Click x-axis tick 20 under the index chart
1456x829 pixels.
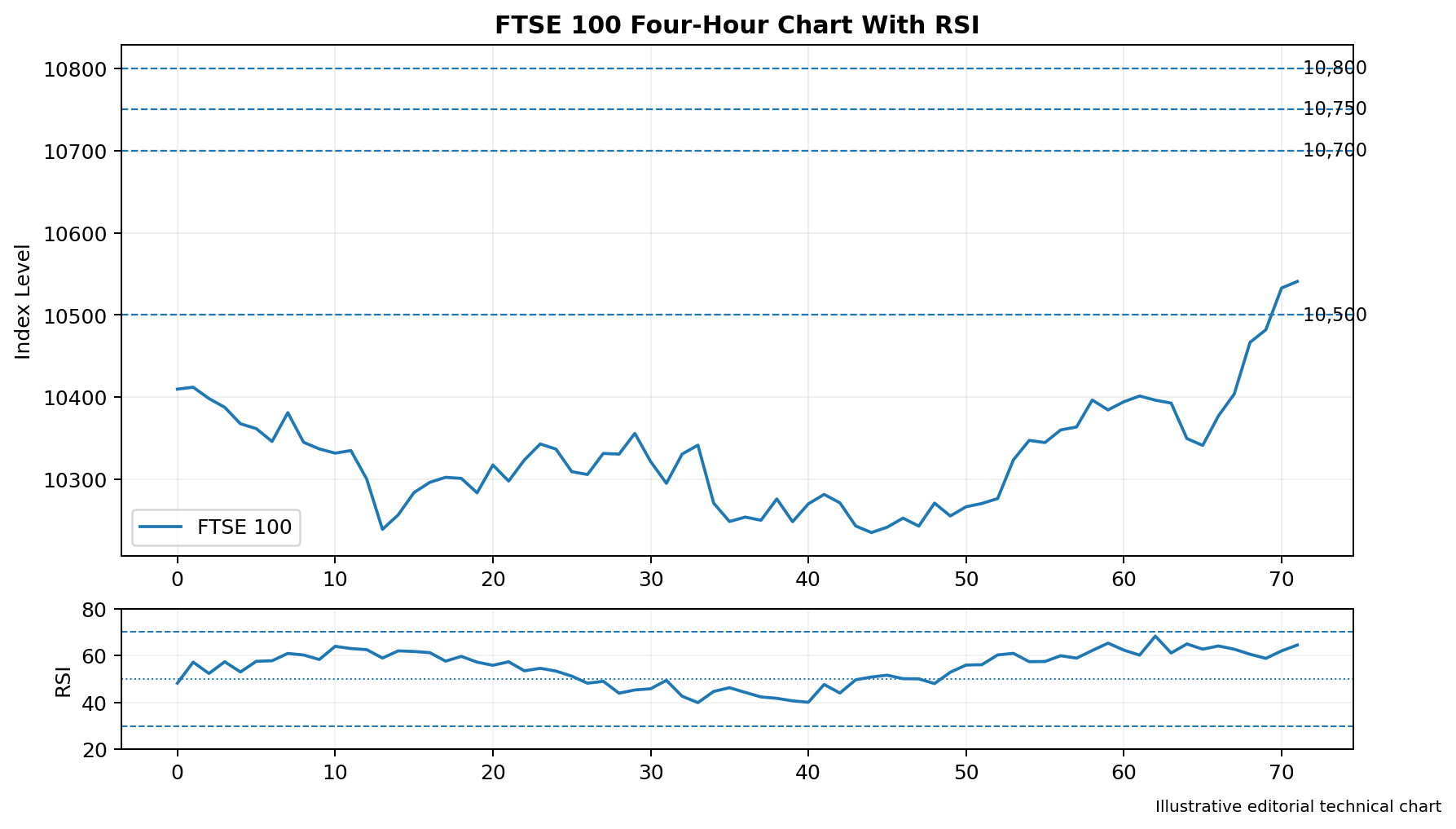pyautogui.click(x=492, y=580)
